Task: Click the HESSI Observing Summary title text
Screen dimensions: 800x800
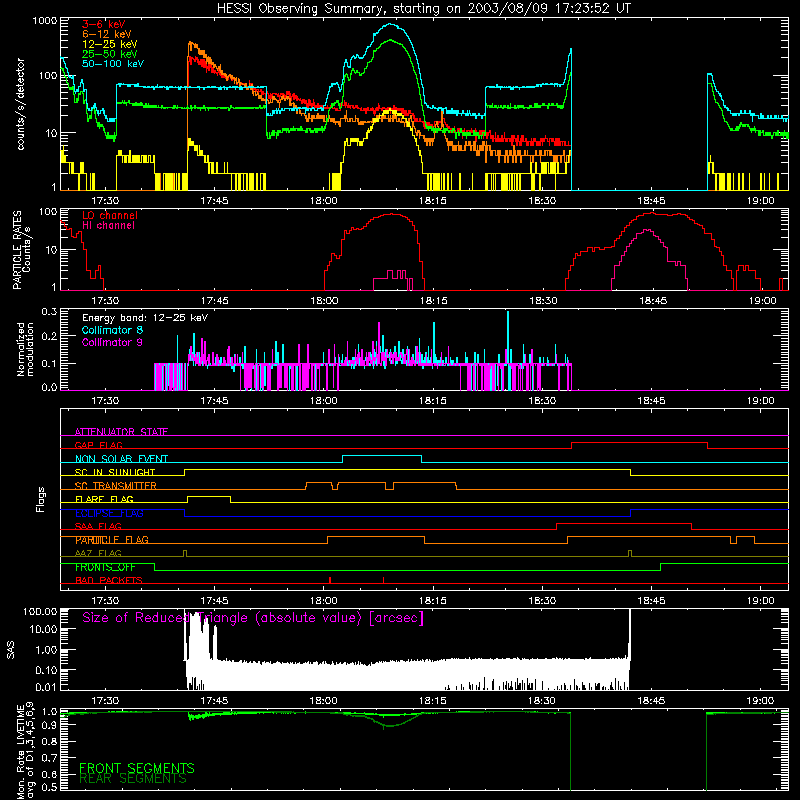Action: [424, 9]
